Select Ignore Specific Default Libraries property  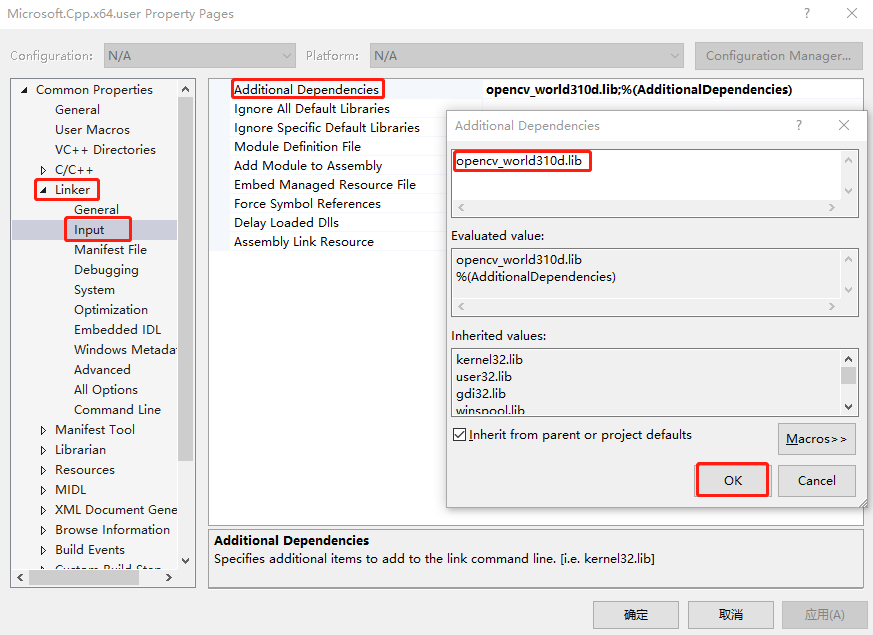point(327,127)
